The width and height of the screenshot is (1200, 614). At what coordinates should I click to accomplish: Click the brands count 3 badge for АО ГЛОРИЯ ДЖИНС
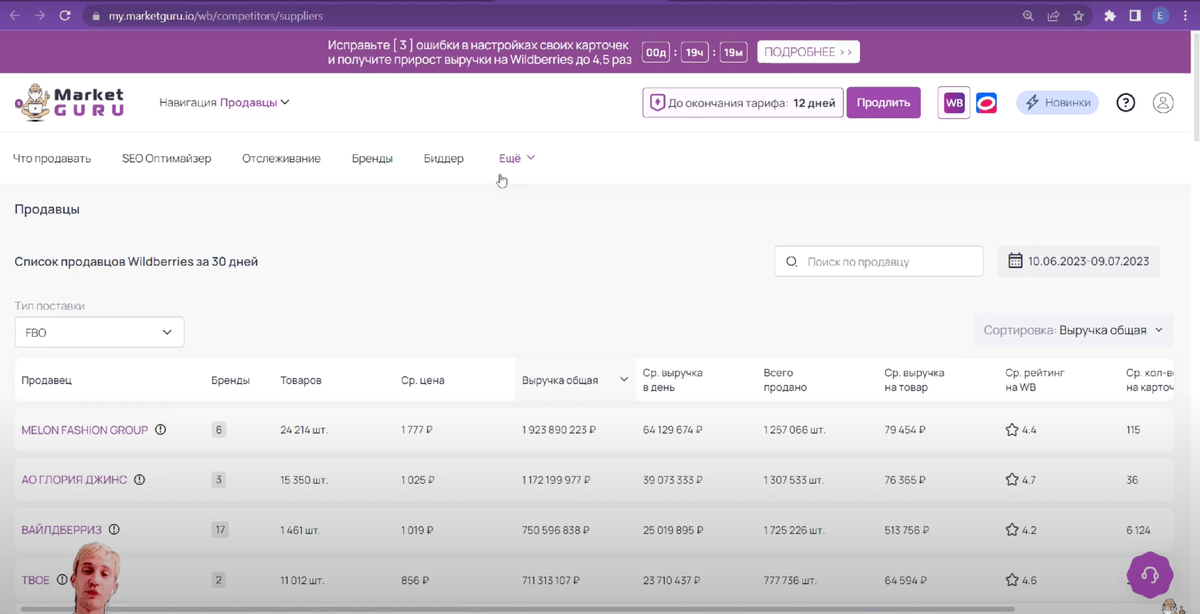pyautogui.click(x=219, y=480)
